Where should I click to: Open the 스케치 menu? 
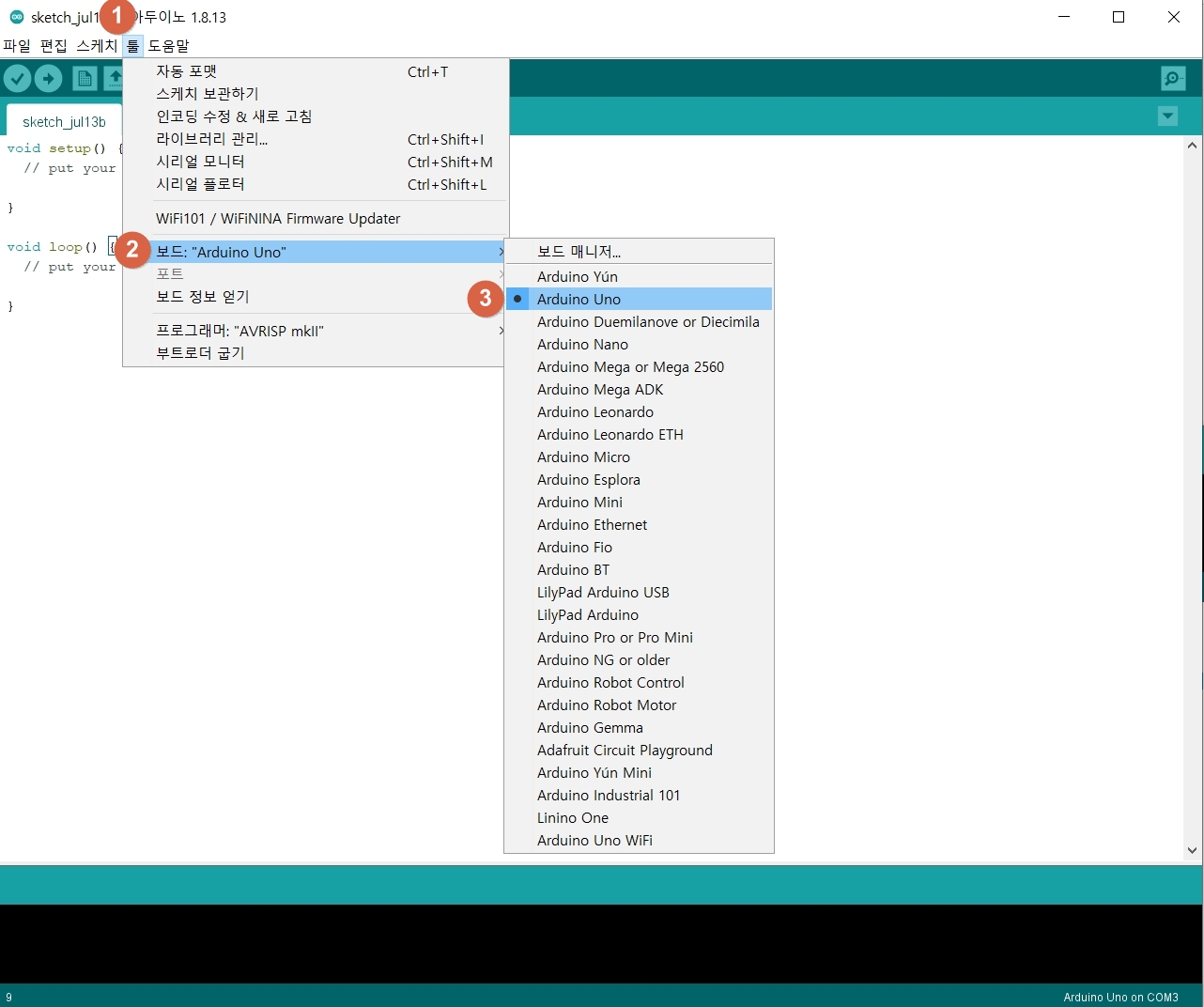point(97,45)
